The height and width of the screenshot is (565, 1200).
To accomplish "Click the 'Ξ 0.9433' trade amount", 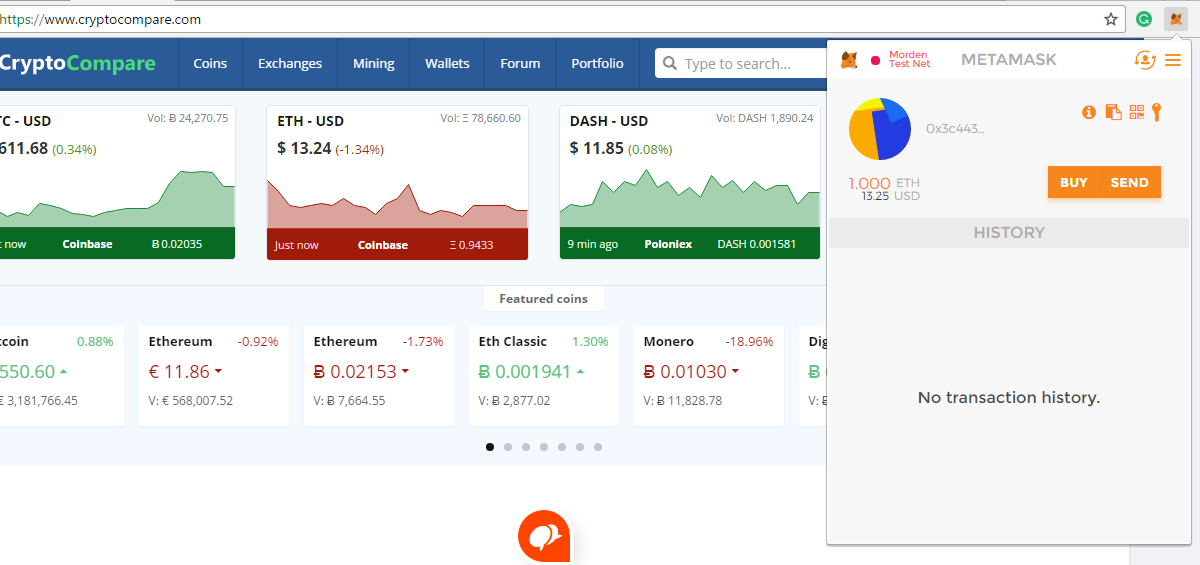I will (472, 244).
